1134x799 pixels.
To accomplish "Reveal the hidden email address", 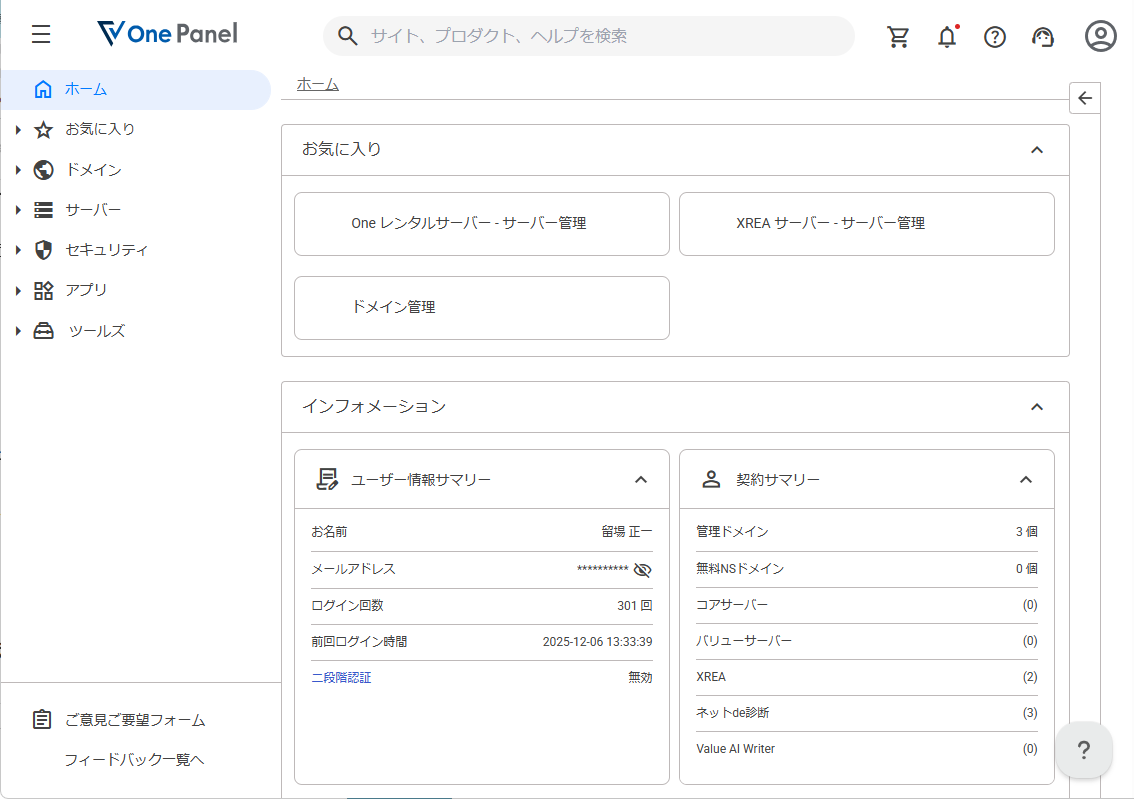I will 642,570.
